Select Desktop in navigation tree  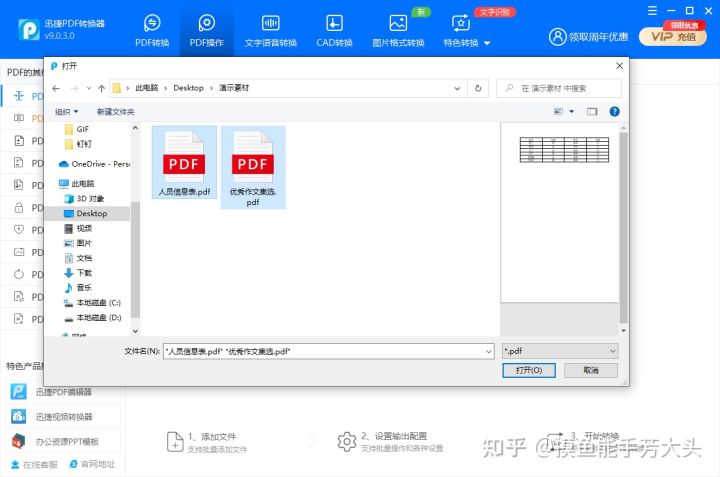85,213
